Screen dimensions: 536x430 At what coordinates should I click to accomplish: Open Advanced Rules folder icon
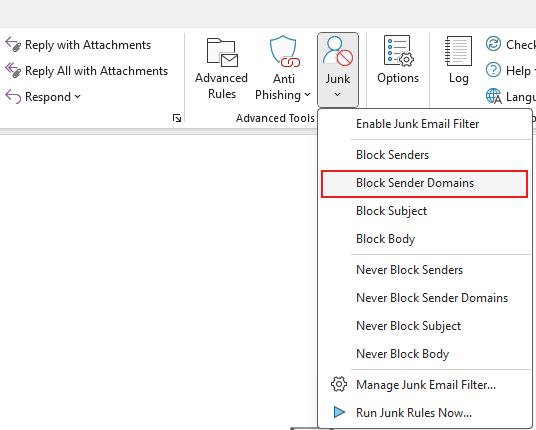pyautogui.click(x=222, y=52)
